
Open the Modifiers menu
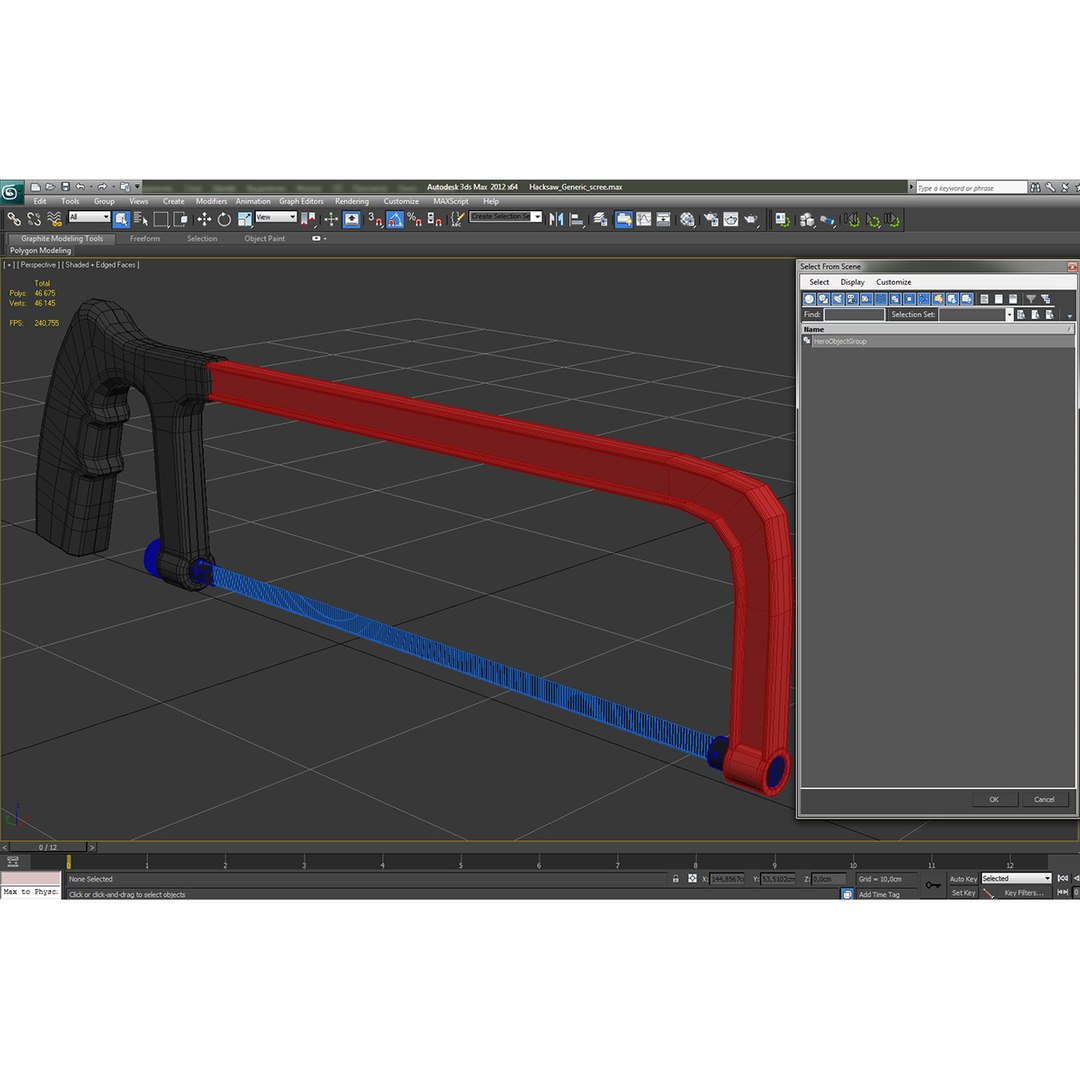pos(211,201)
